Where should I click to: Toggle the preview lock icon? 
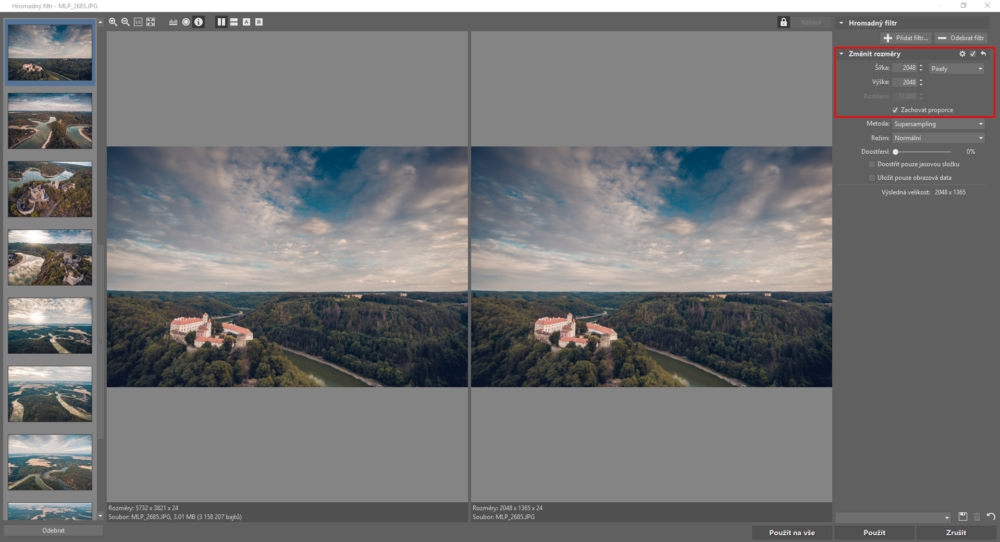[x=783, y=22]
